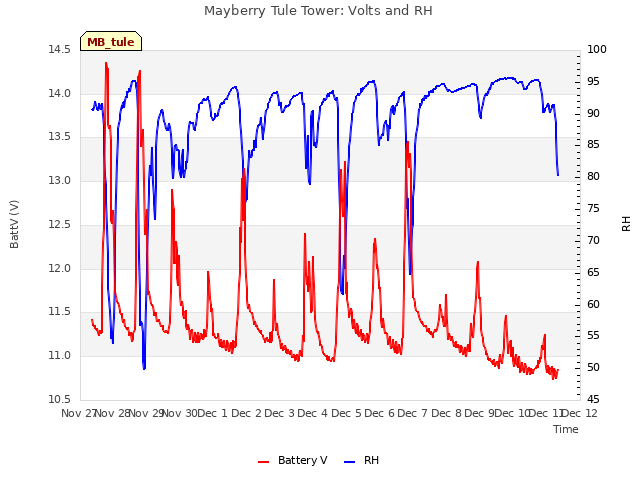Viewport: 640px width, 480px height.
Task: Click the 55 right axis tick label
Action: pos(593,336)
